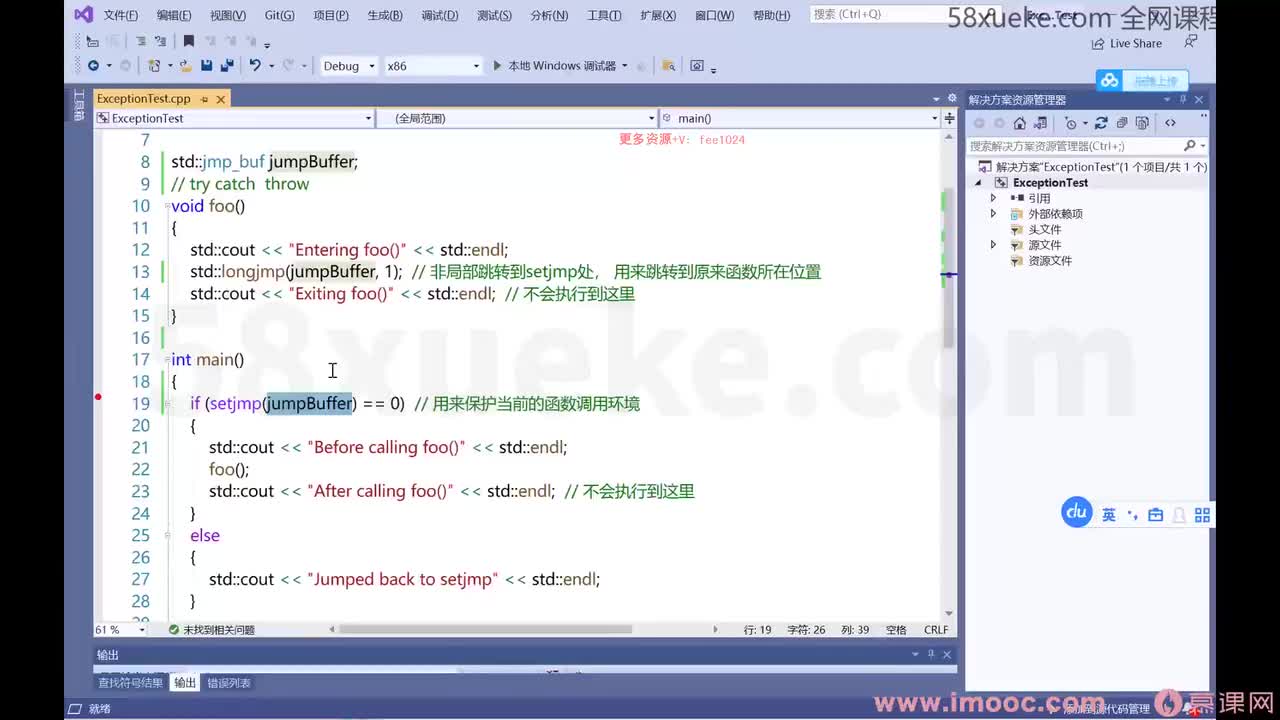Click the sync/refresh icon in Solution Explorer
This screenshot has width=1280, height=720.
click(x=1101, y=123)
